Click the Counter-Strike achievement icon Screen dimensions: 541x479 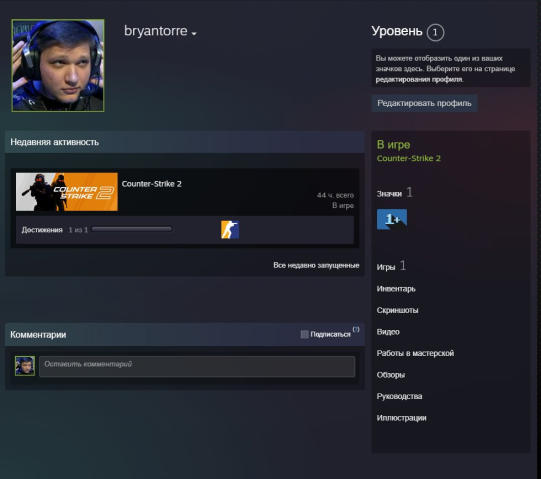(230, 229)
